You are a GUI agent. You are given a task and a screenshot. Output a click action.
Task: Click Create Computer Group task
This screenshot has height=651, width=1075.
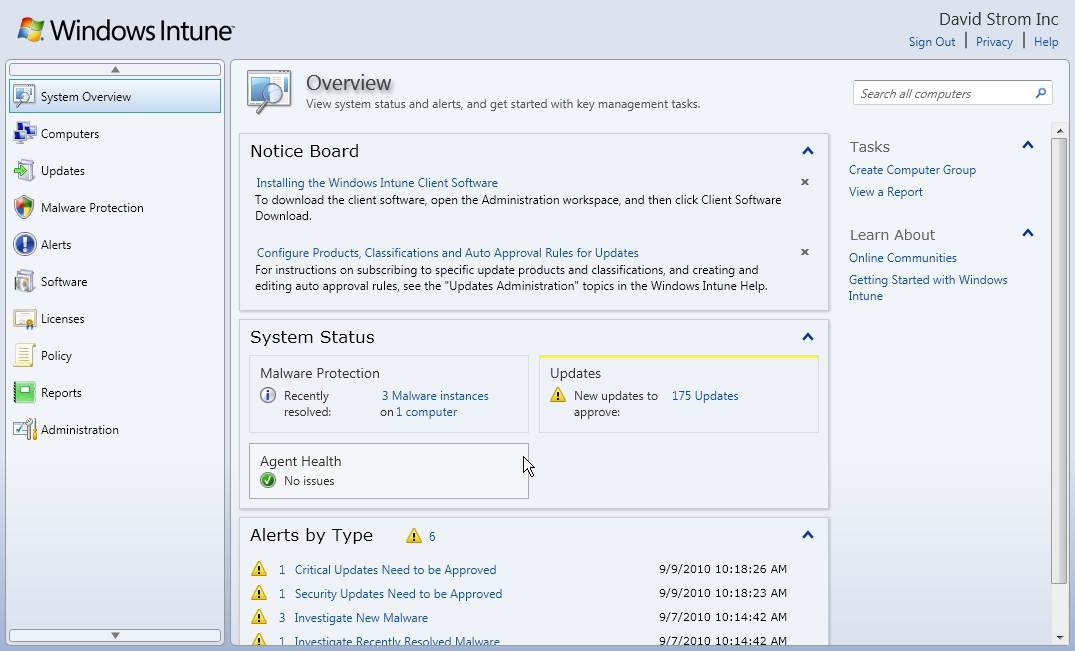pyautogui.click(x=912, y=170)
